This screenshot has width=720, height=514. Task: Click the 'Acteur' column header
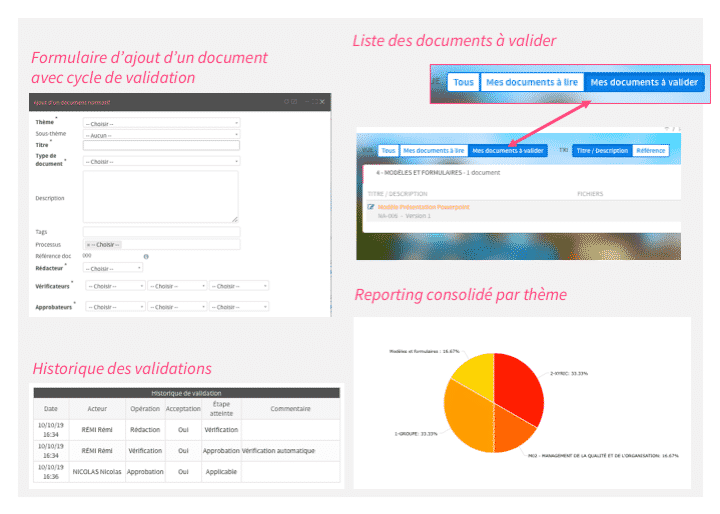[97, 409]
